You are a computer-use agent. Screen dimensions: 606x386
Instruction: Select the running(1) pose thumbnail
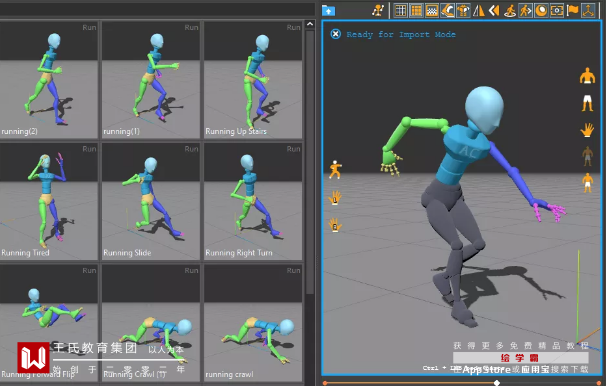tap(151, 80)
